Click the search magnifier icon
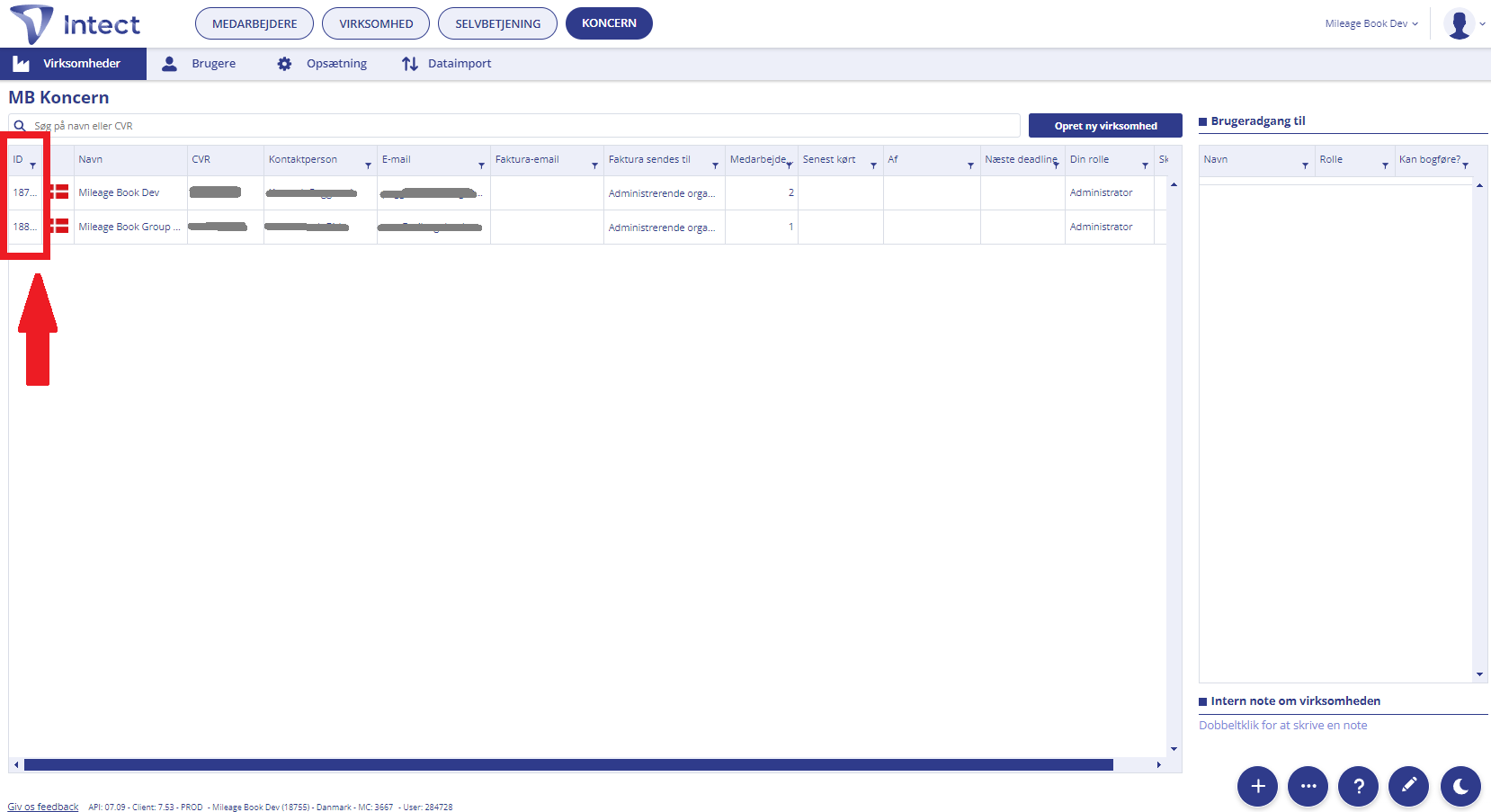The image size is (1491, 812). coord(20,126)
